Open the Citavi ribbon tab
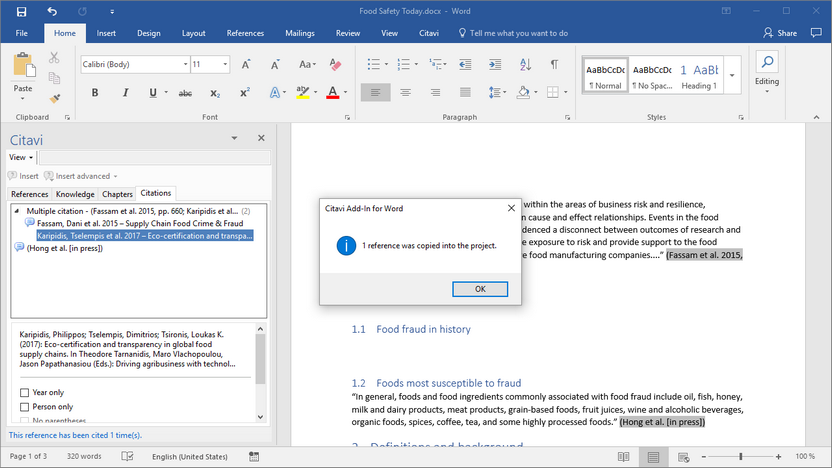This screenshot has width=832, height=468. [429, 33]
